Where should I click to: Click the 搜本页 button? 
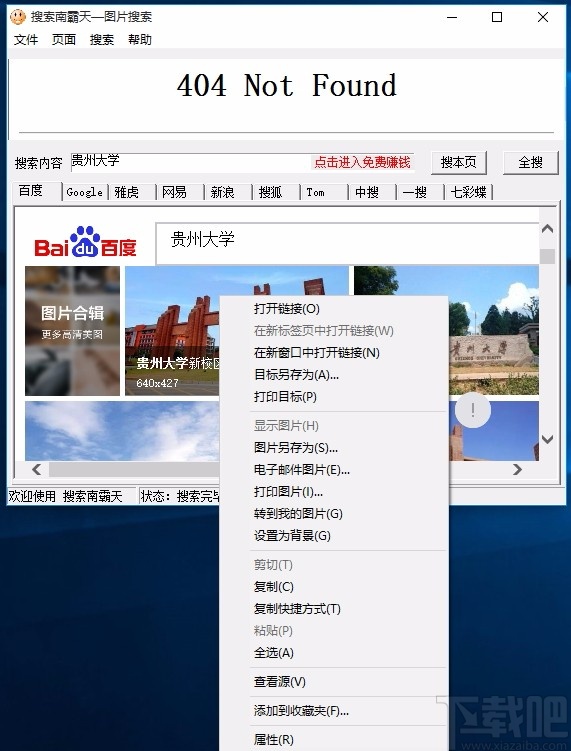[458, 163]
